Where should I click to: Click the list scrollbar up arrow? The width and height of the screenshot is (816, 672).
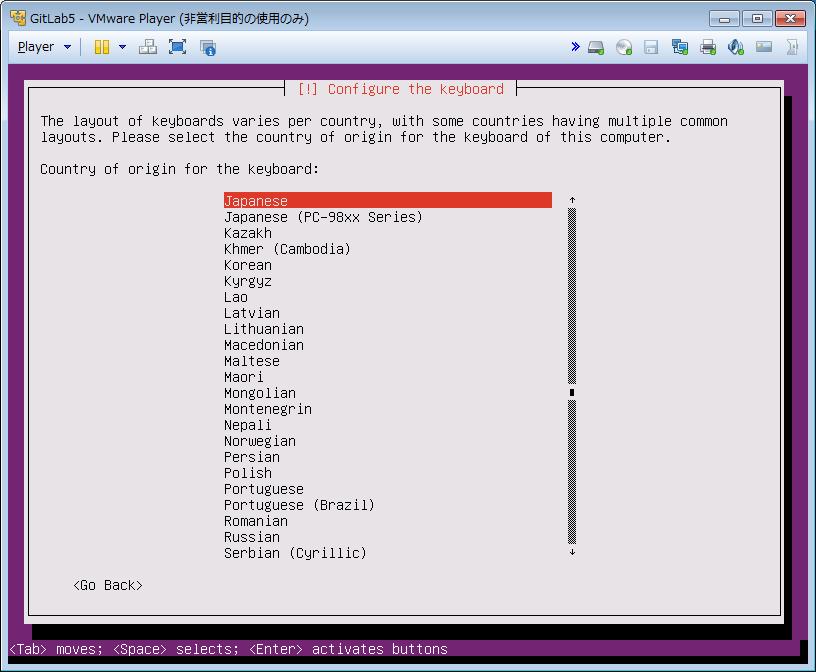(572, 200)
